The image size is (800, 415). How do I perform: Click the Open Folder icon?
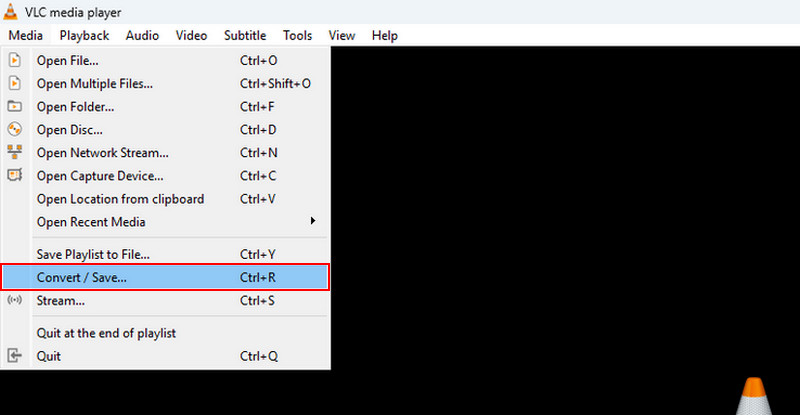tap(14, 106)
